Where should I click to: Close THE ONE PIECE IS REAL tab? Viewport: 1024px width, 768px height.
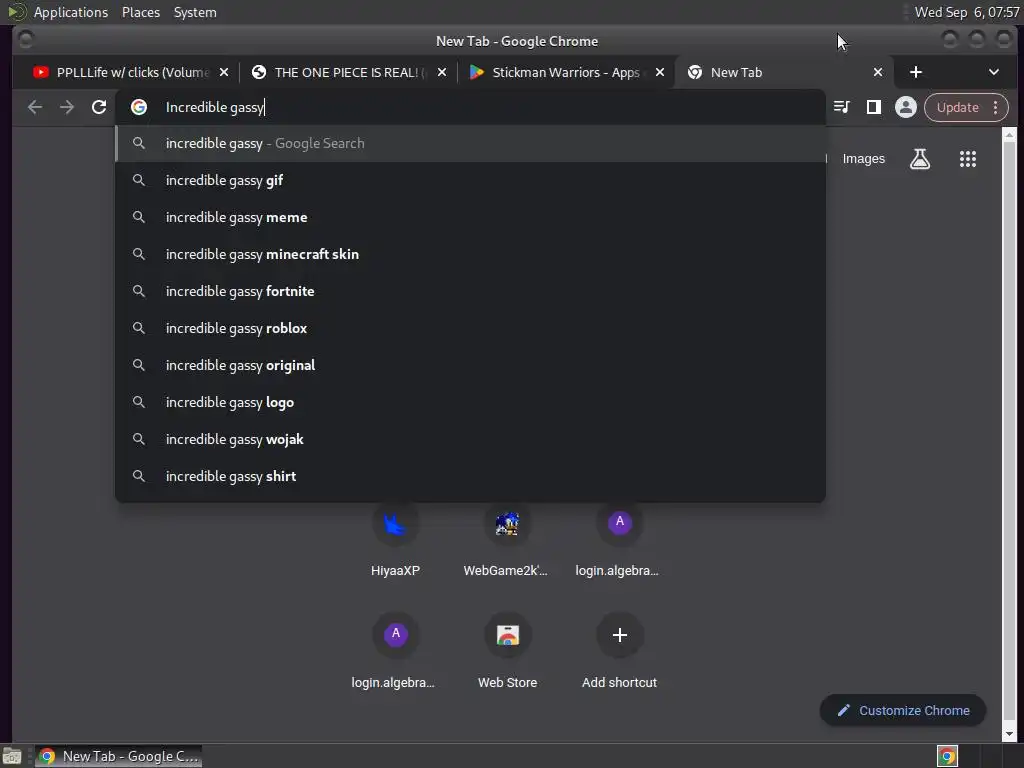click(442, 72)
